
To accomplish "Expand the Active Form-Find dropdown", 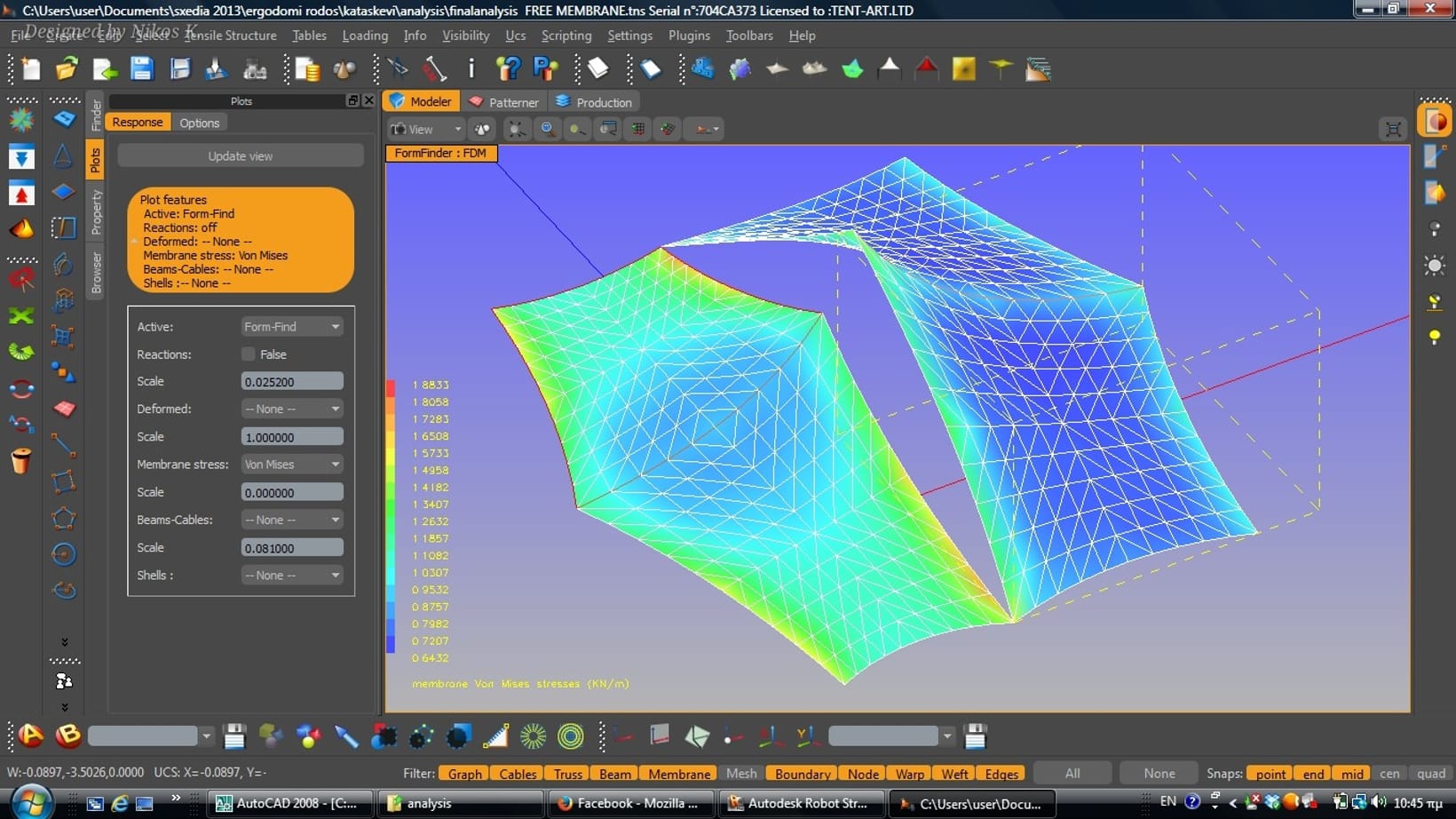I will pyautogui.click(x=291, y=327).
